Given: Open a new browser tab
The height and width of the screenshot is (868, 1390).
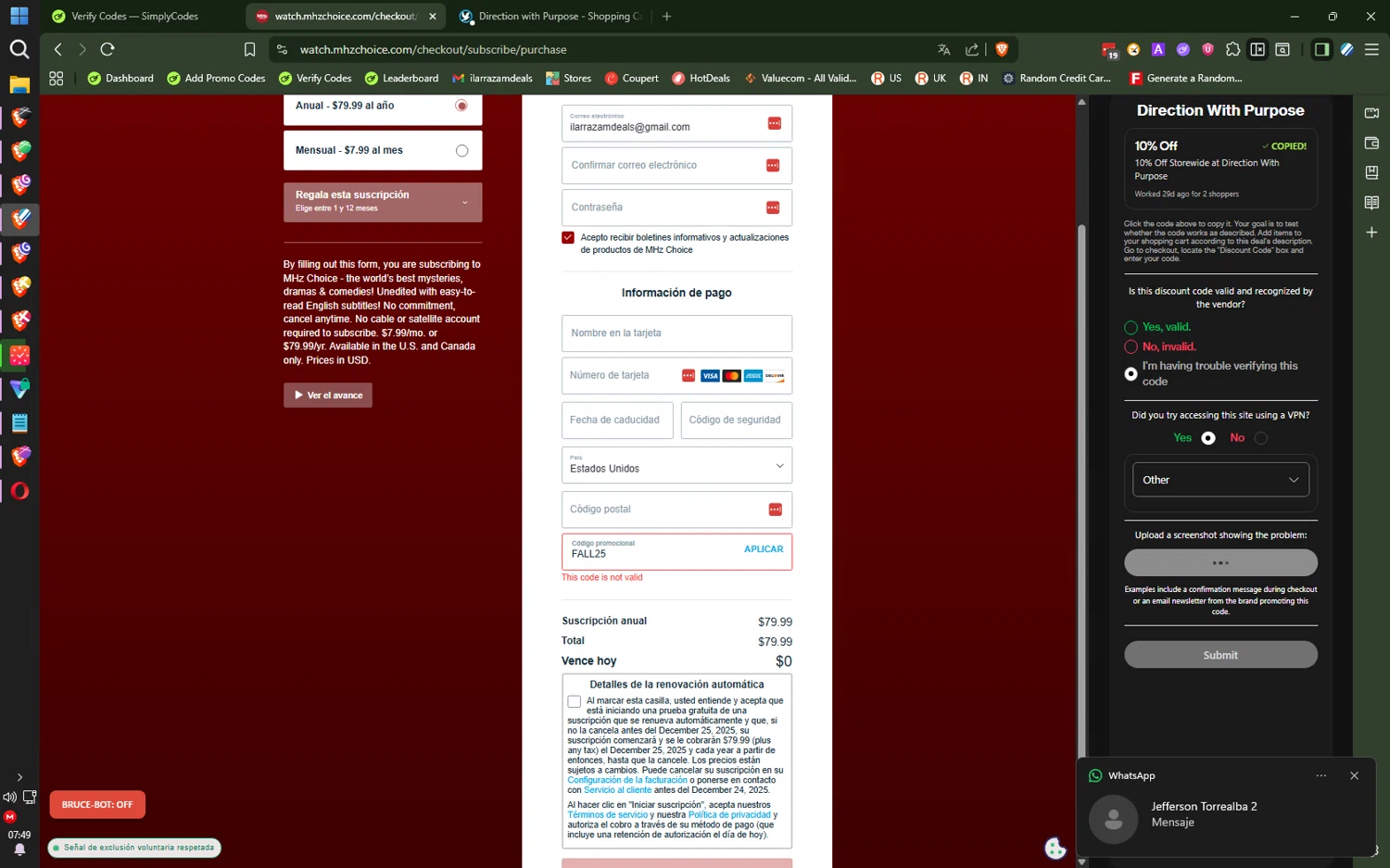Looking at the screenshot, I should [666, 16].
